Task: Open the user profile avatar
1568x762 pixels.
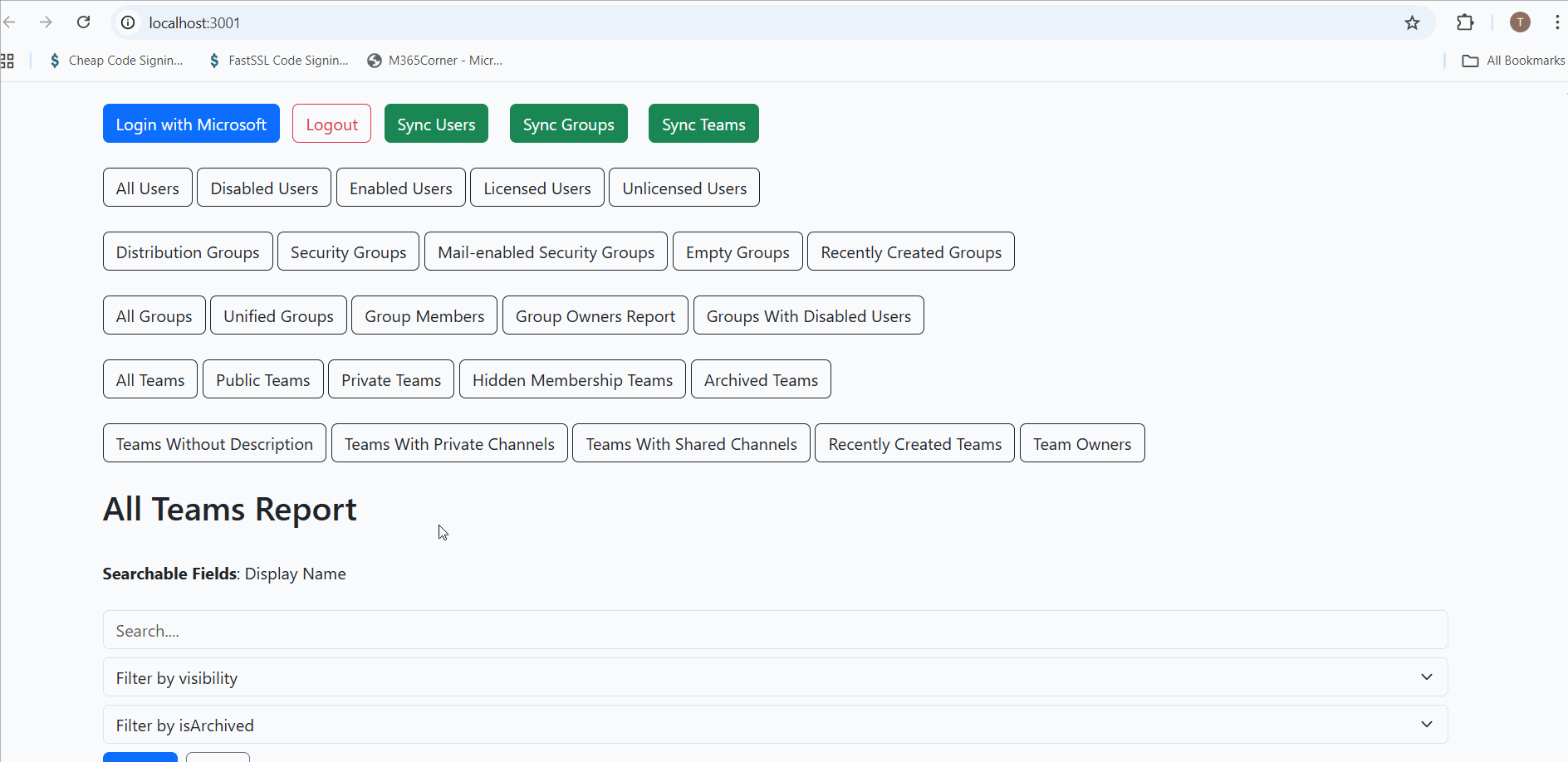Action: [1520, 22]
